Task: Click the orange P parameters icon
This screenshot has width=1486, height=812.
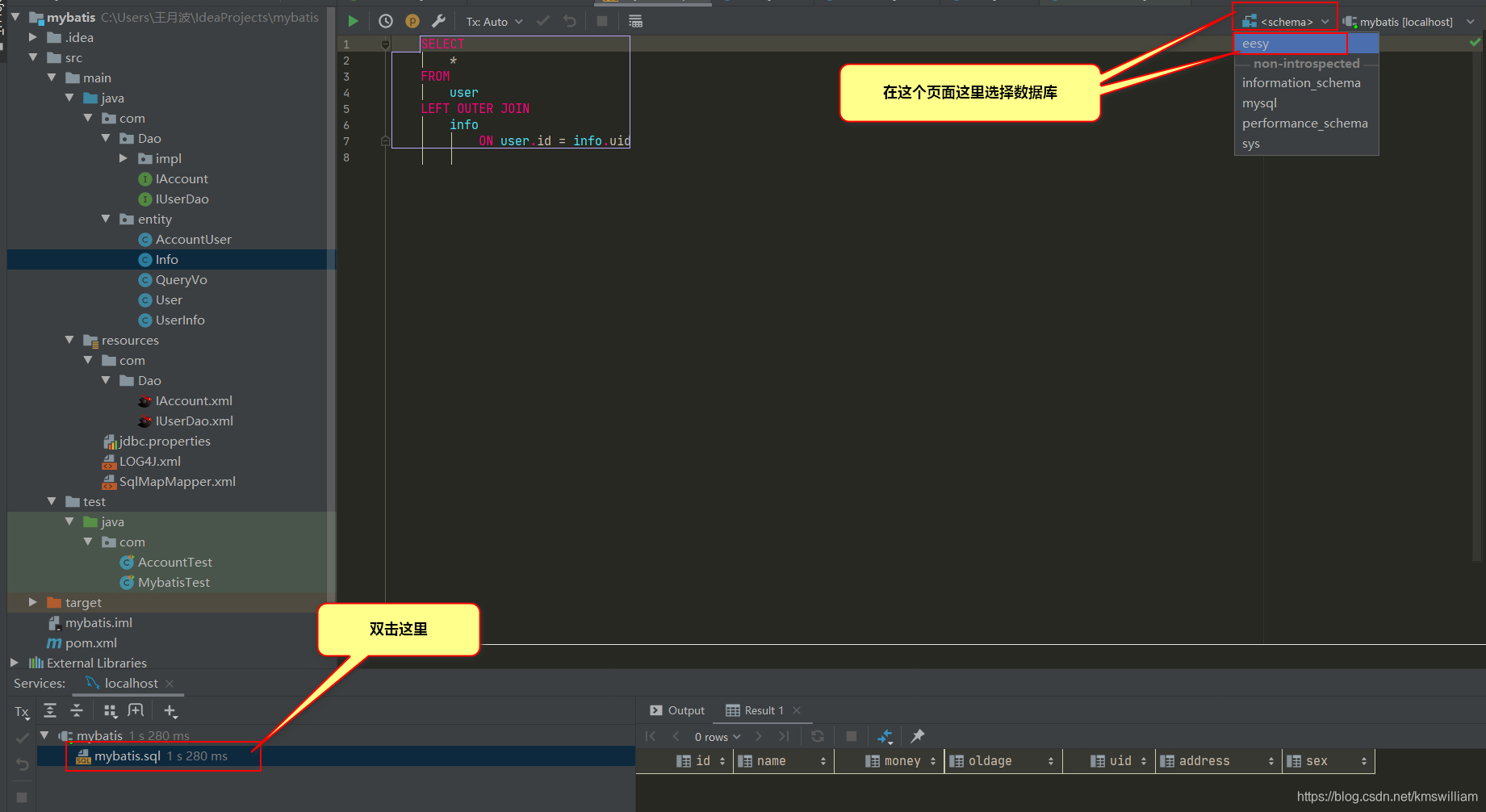Action: [412, 22]
